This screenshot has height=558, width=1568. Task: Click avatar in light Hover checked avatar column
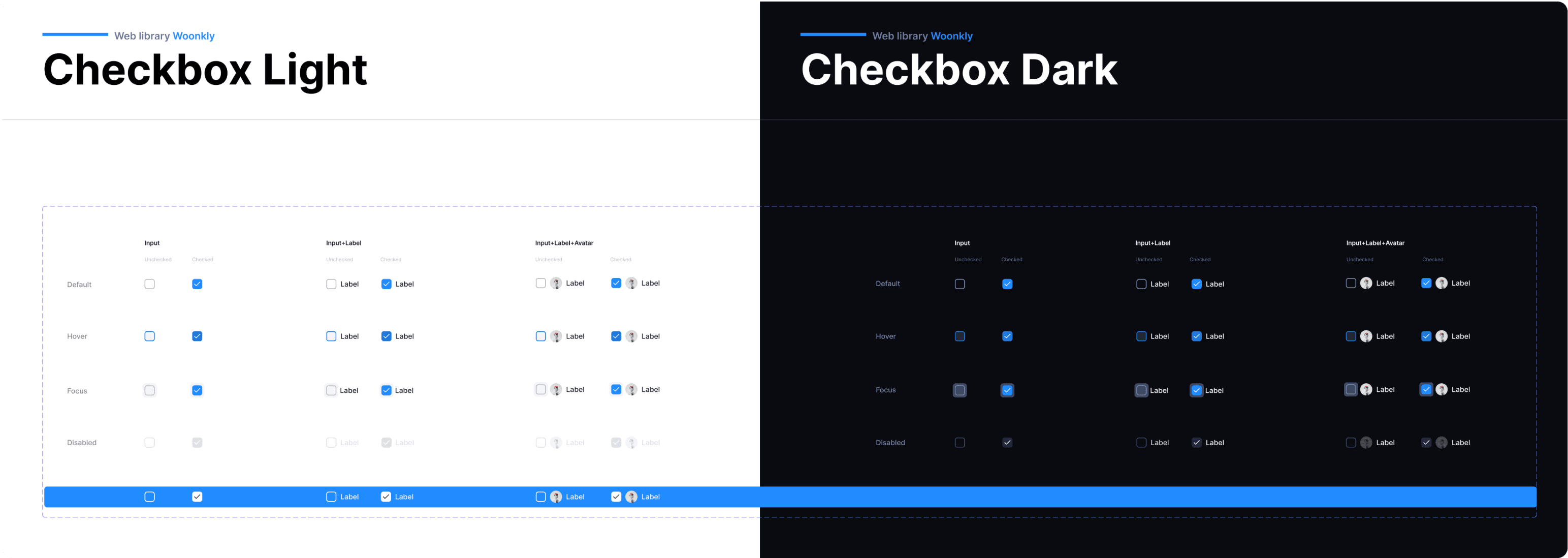click(x=631, y=336)
